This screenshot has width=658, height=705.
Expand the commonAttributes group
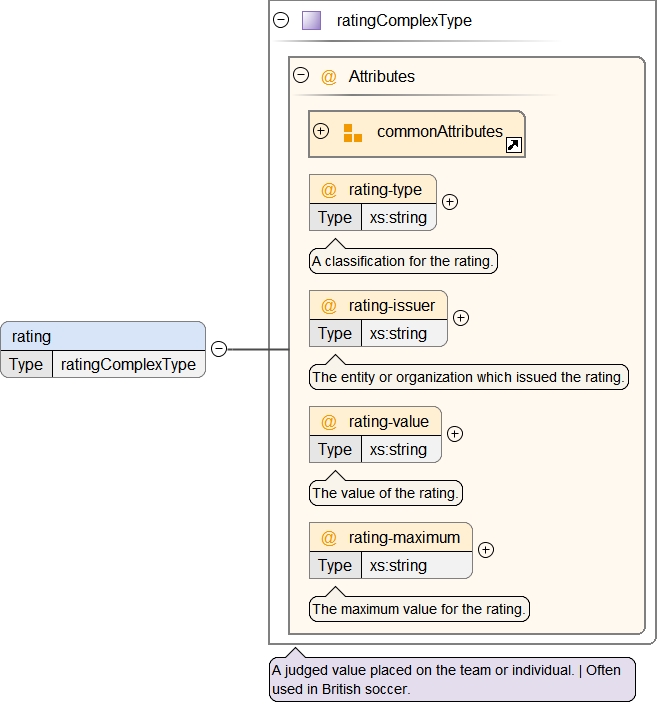tap(321, 131)
